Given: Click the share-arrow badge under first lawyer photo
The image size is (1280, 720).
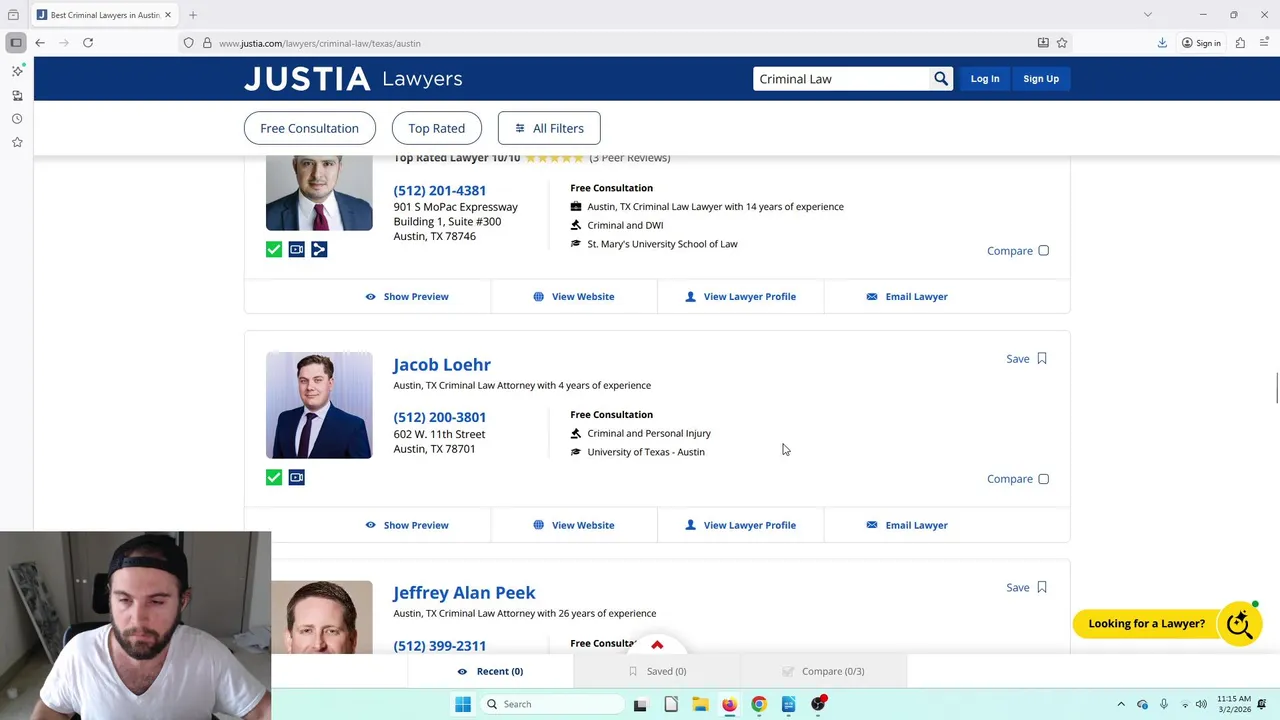Looking at the screenshot, I should (319, 249).
